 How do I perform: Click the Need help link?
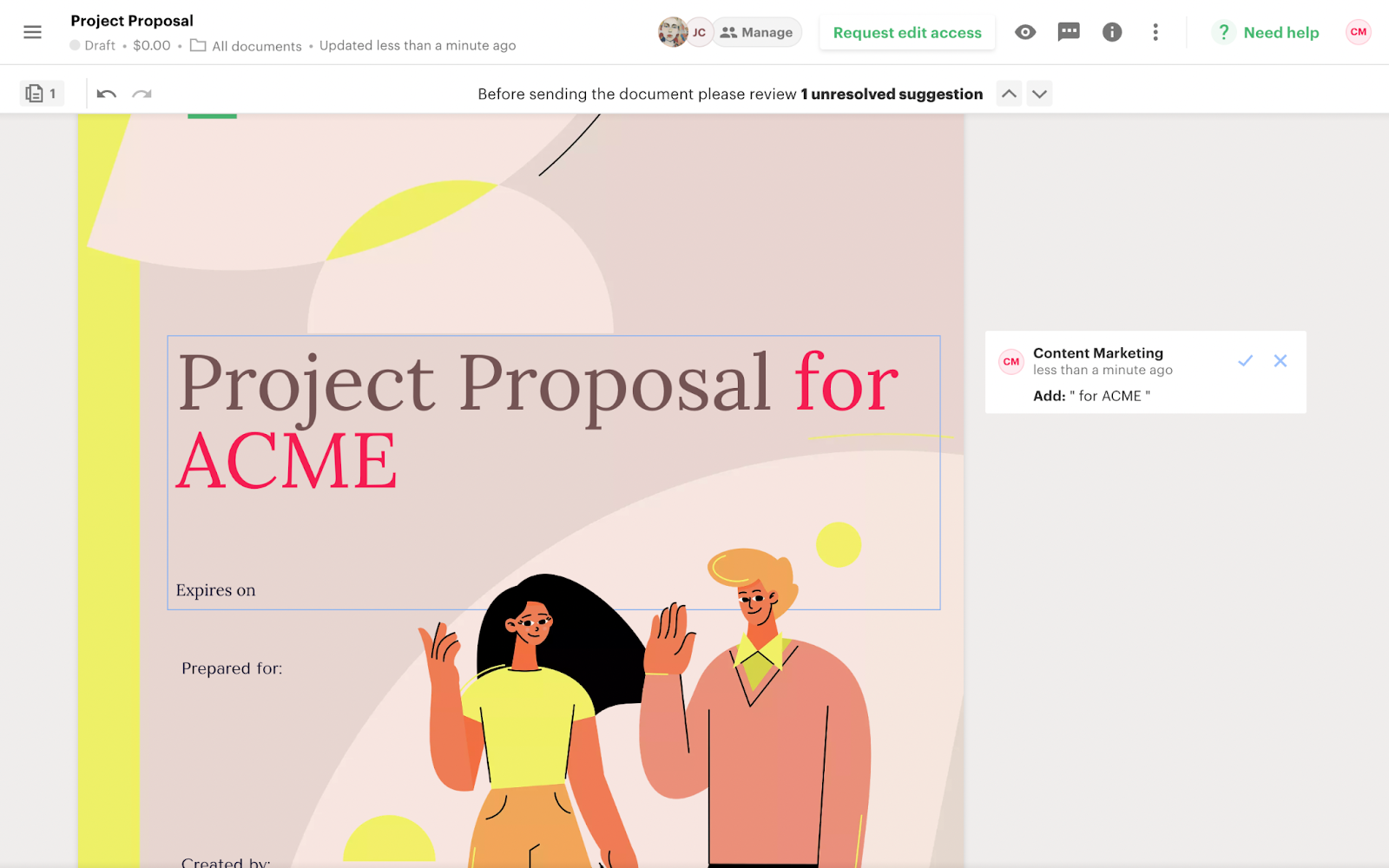(x=1281, y=32)
